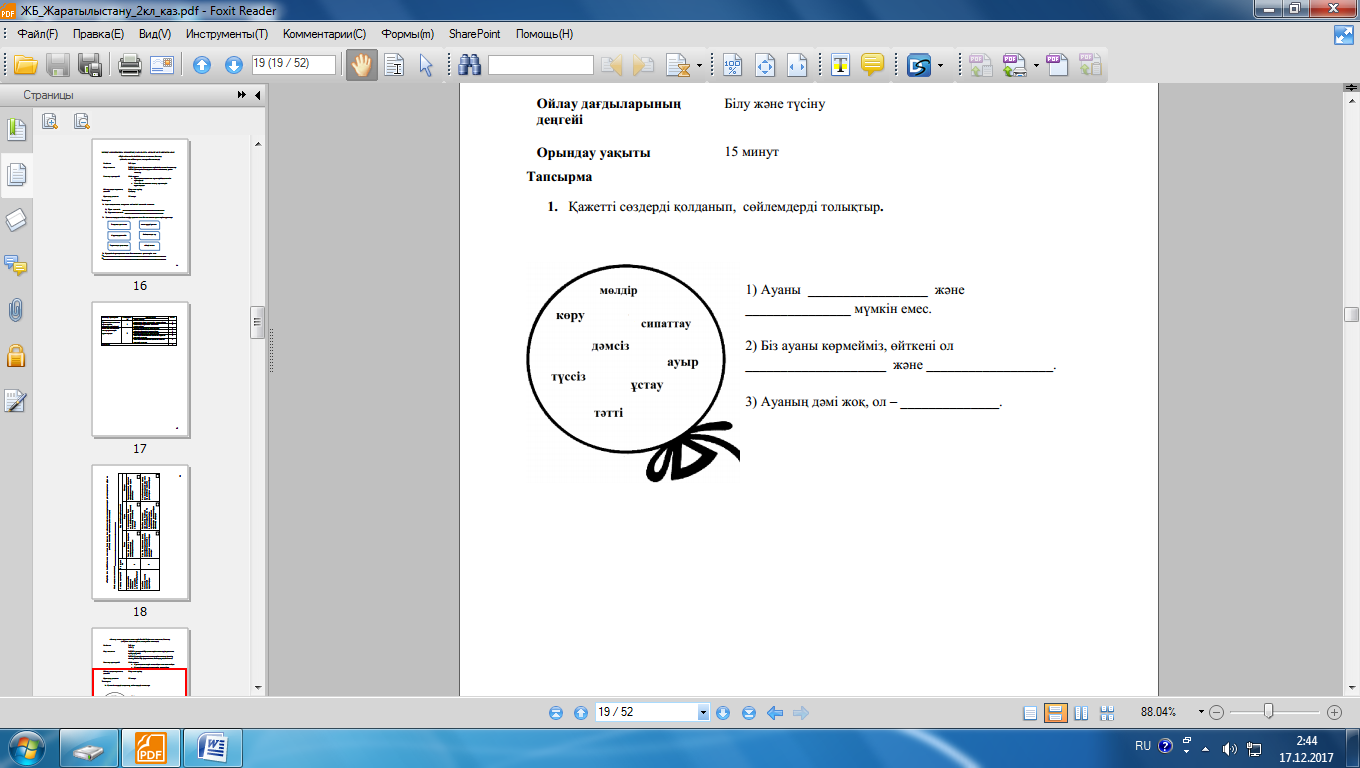Open the Layers panel icon in sidebar
Screen dimensions: 1360x768
coord(16,220)
